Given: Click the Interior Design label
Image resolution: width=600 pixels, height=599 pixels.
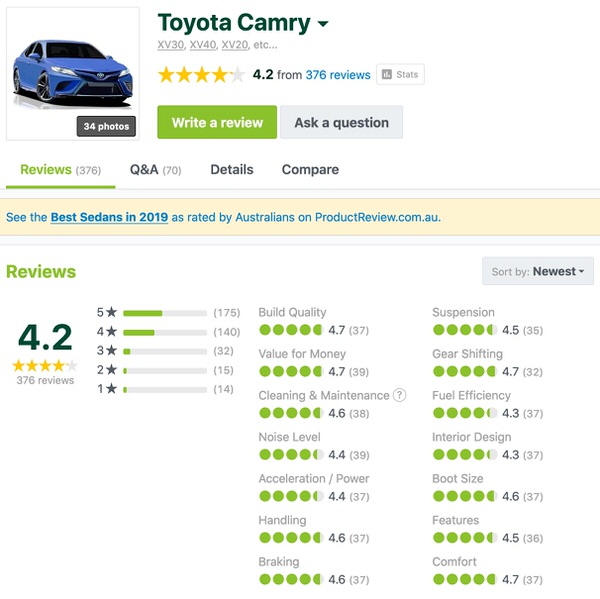Looking at the screenshot, I should coord(471,437).
